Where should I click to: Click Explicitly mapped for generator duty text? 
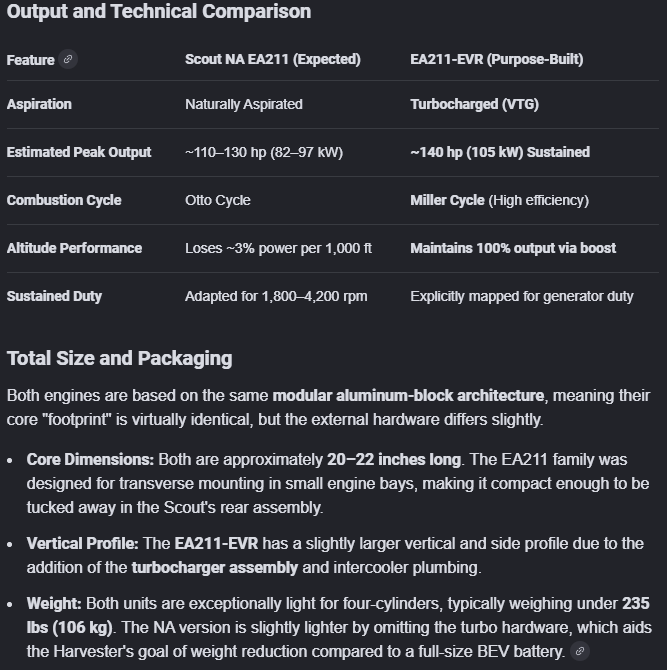point(522,296)
